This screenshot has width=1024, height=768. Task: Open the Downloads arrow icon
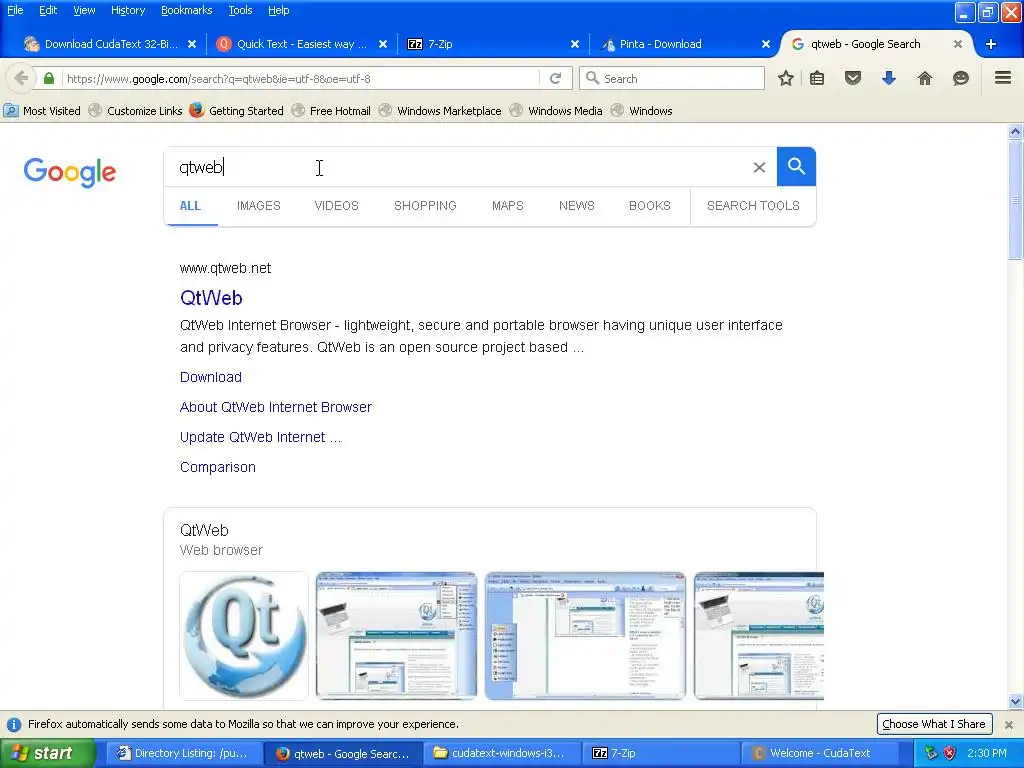889,78
